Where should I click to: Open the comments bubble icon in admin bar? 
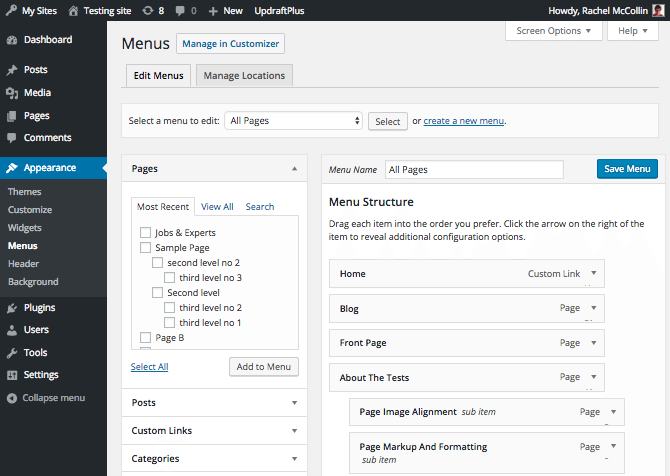point(180,11)
